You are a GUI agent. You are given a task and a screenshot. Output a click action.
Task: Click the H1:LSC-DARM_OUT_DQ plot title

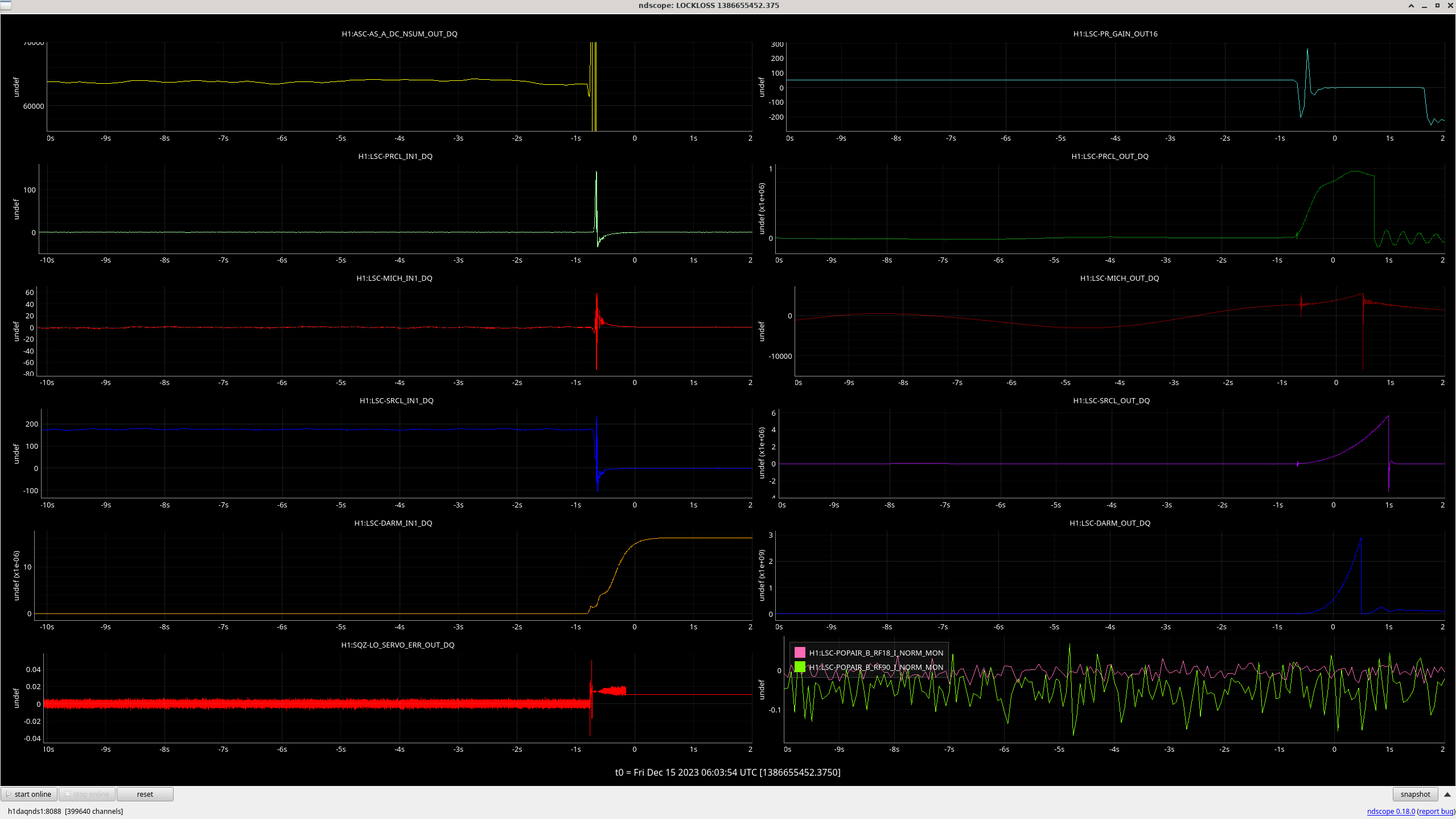[x=1109, y=523]
